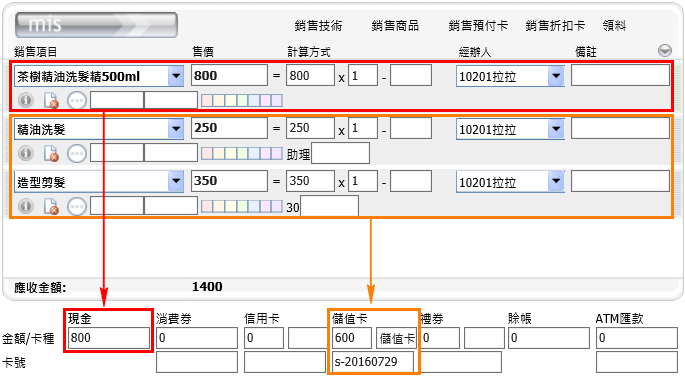Click 備註 field in 造型剪髮 row

tap(620, 181)
